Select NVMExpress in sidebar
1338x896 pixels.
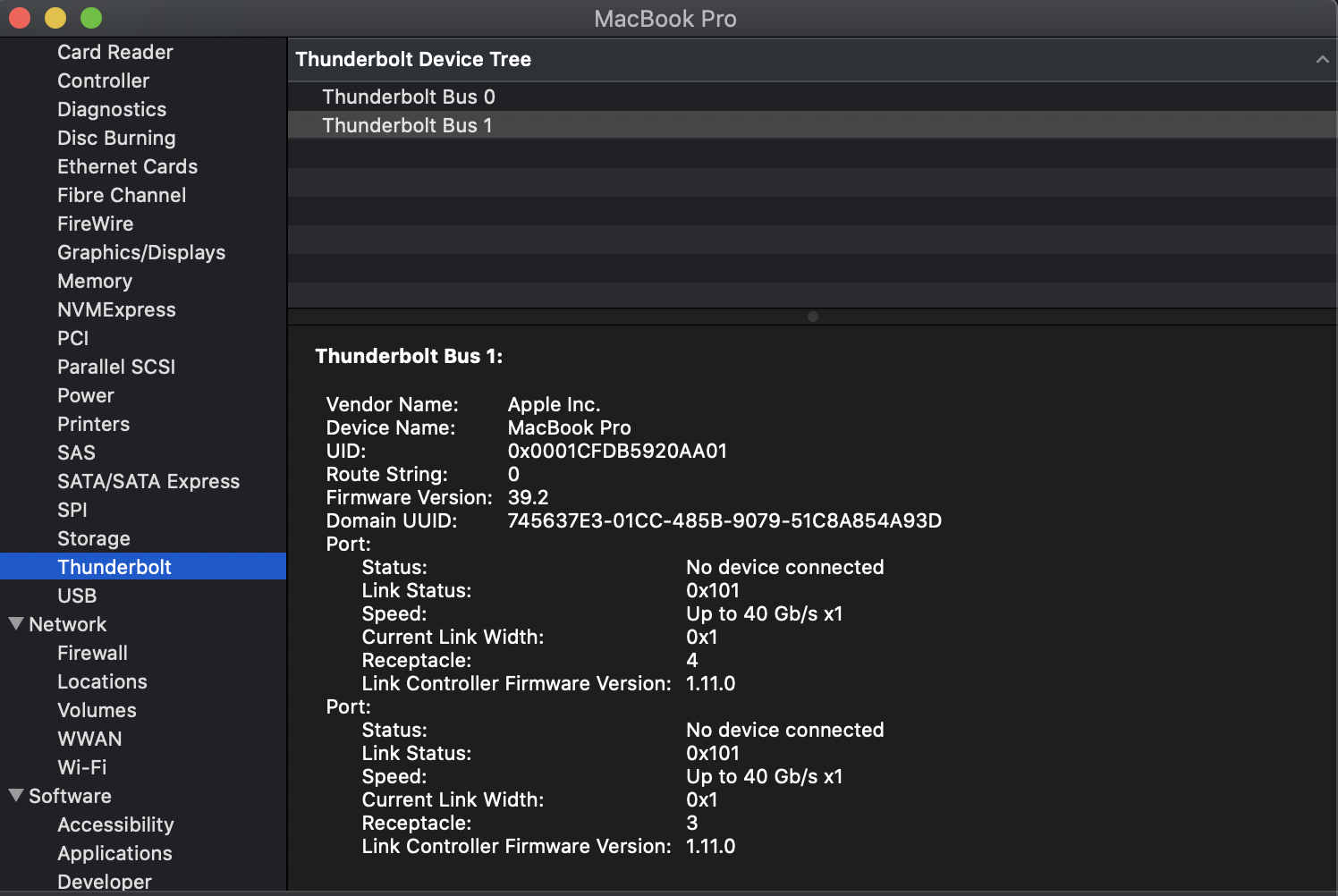[x=116, y=309]
